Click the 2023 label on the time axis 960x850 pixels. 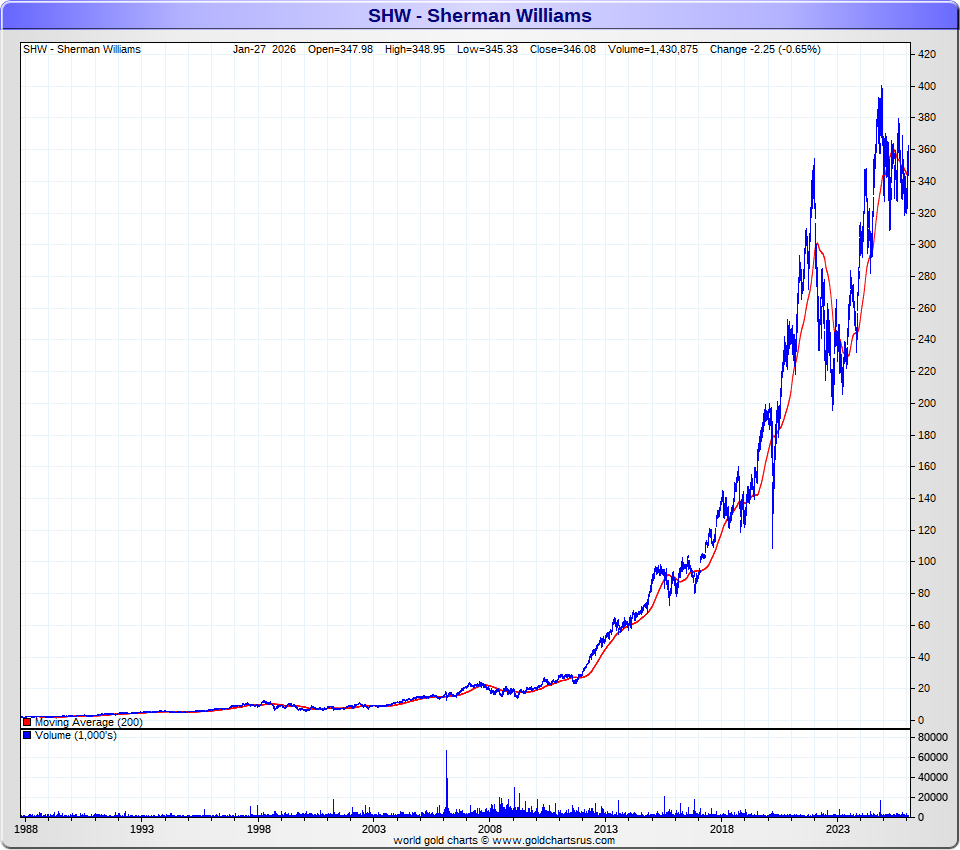coord(837,829)
